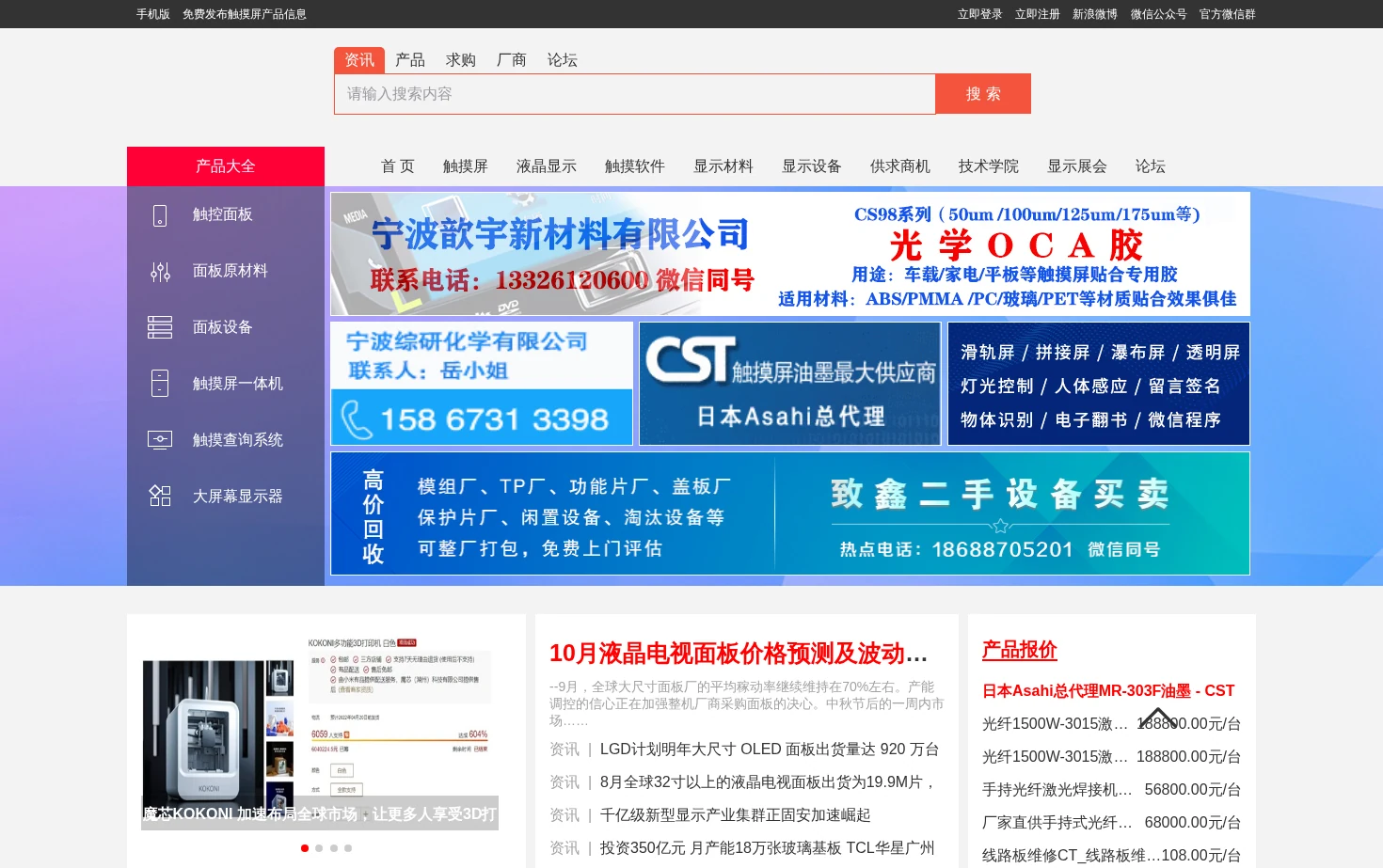Open the 触摸查询系统 sidebar category
Image resolution: width=1383 pixels, height=868 pixels.
[238, 440]
